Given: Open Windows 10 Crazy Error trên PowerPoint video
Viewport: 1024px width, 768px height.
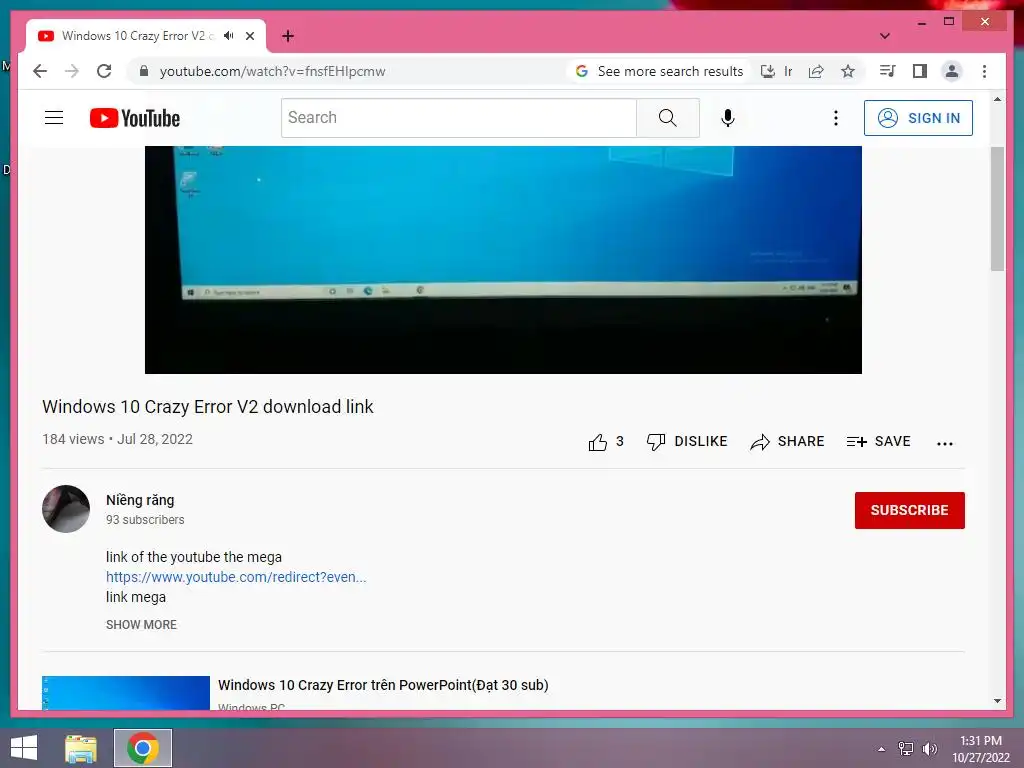Looking at the screenshot, I should pos(383,685).
